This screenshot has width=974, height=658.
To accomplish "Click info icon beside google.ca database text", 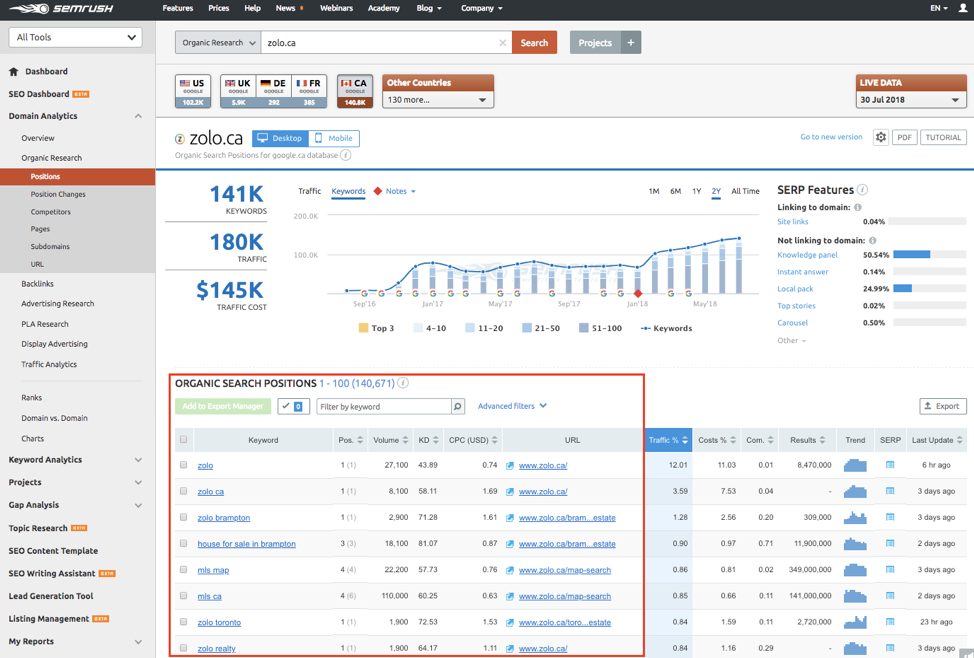I will 346,155.
